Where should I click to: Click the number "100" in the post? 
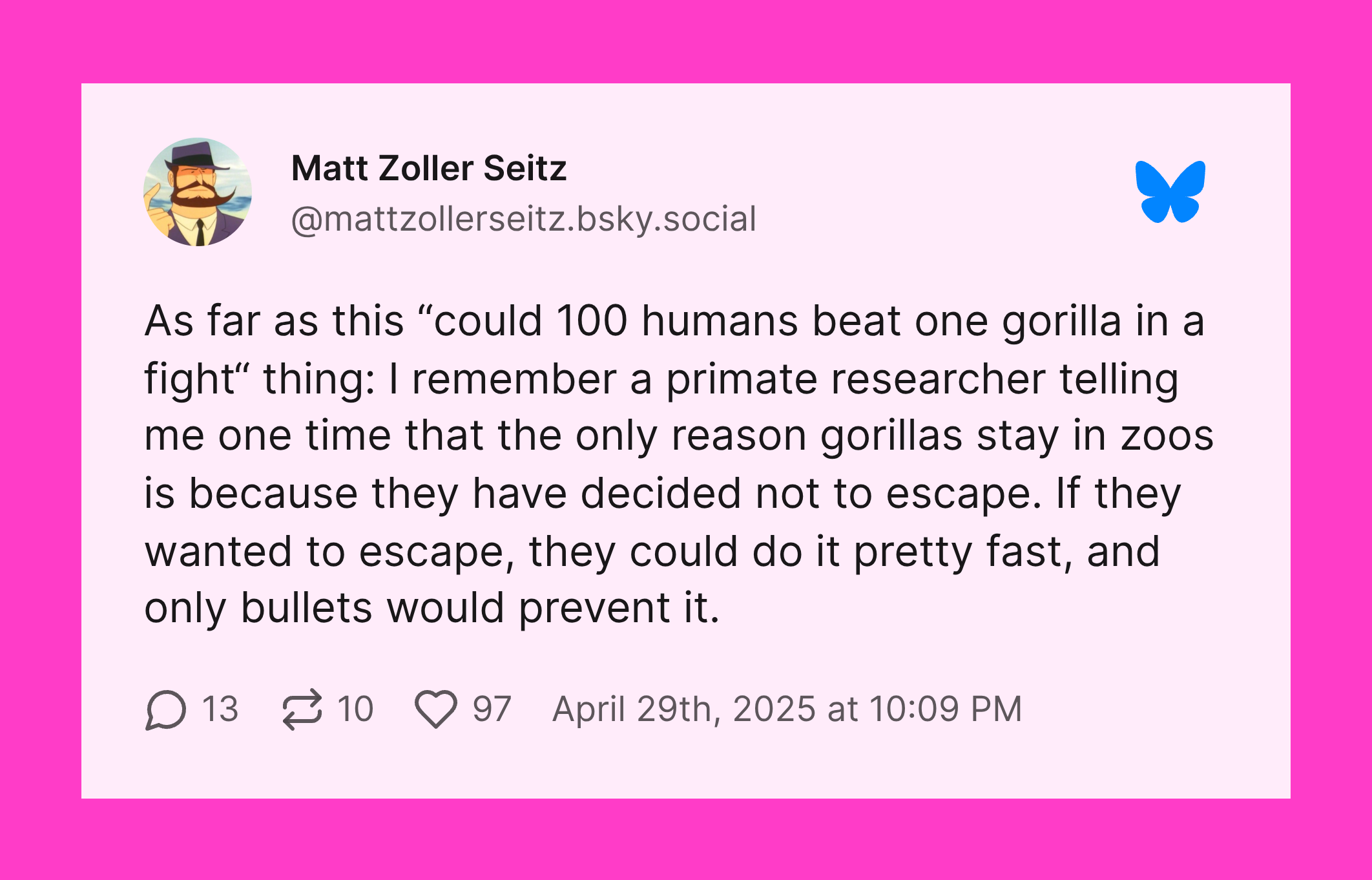pyautogui.click(x=592, y=321)
